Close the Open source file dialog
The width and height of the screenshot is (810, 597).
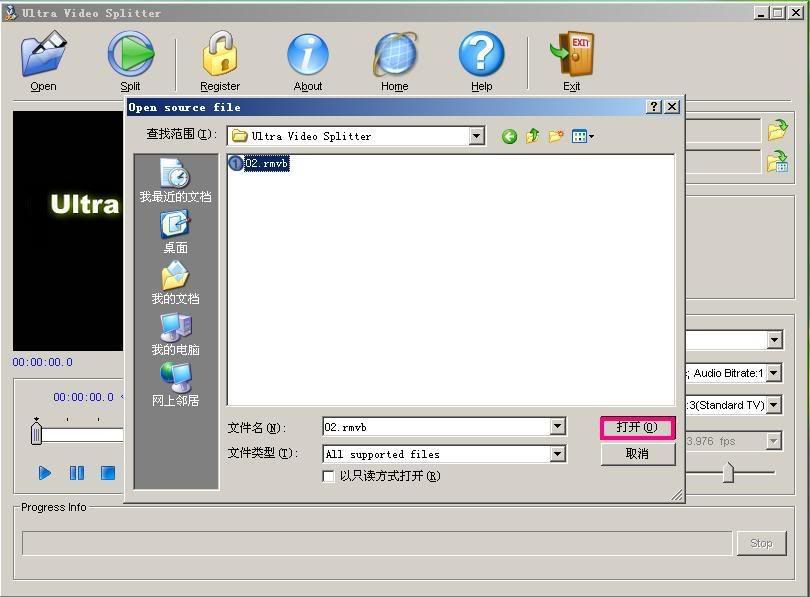click(x=672, y=107)
